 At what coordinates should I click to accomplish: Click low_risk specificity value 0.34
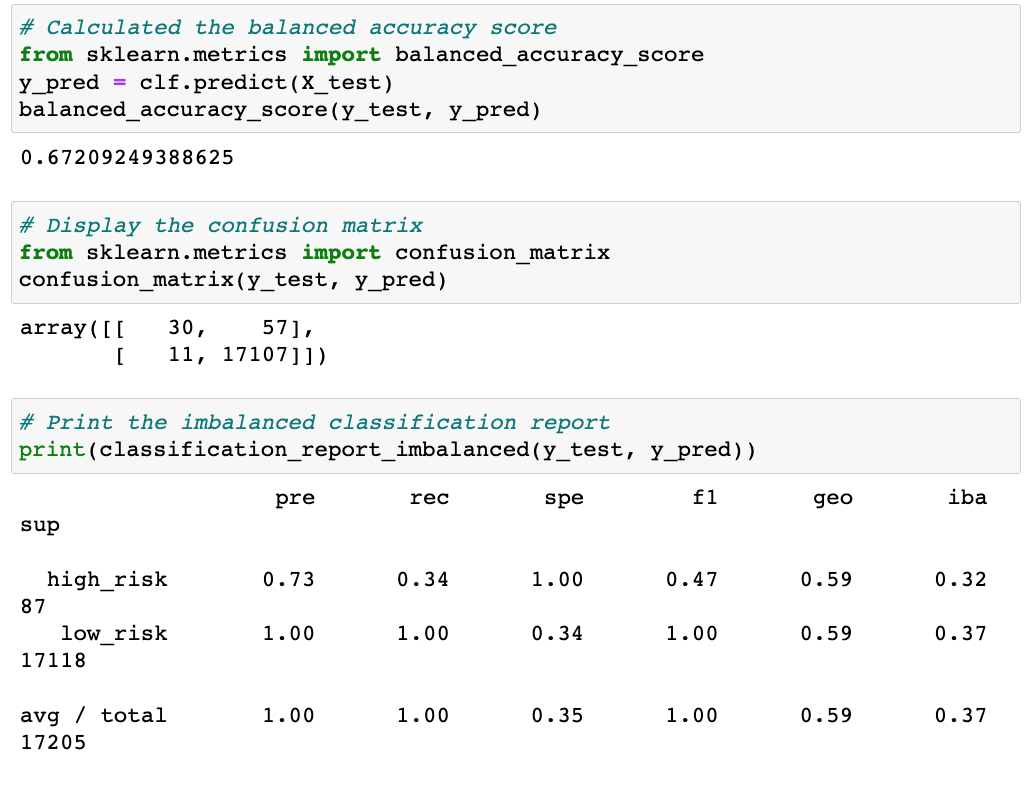point(557,634)
